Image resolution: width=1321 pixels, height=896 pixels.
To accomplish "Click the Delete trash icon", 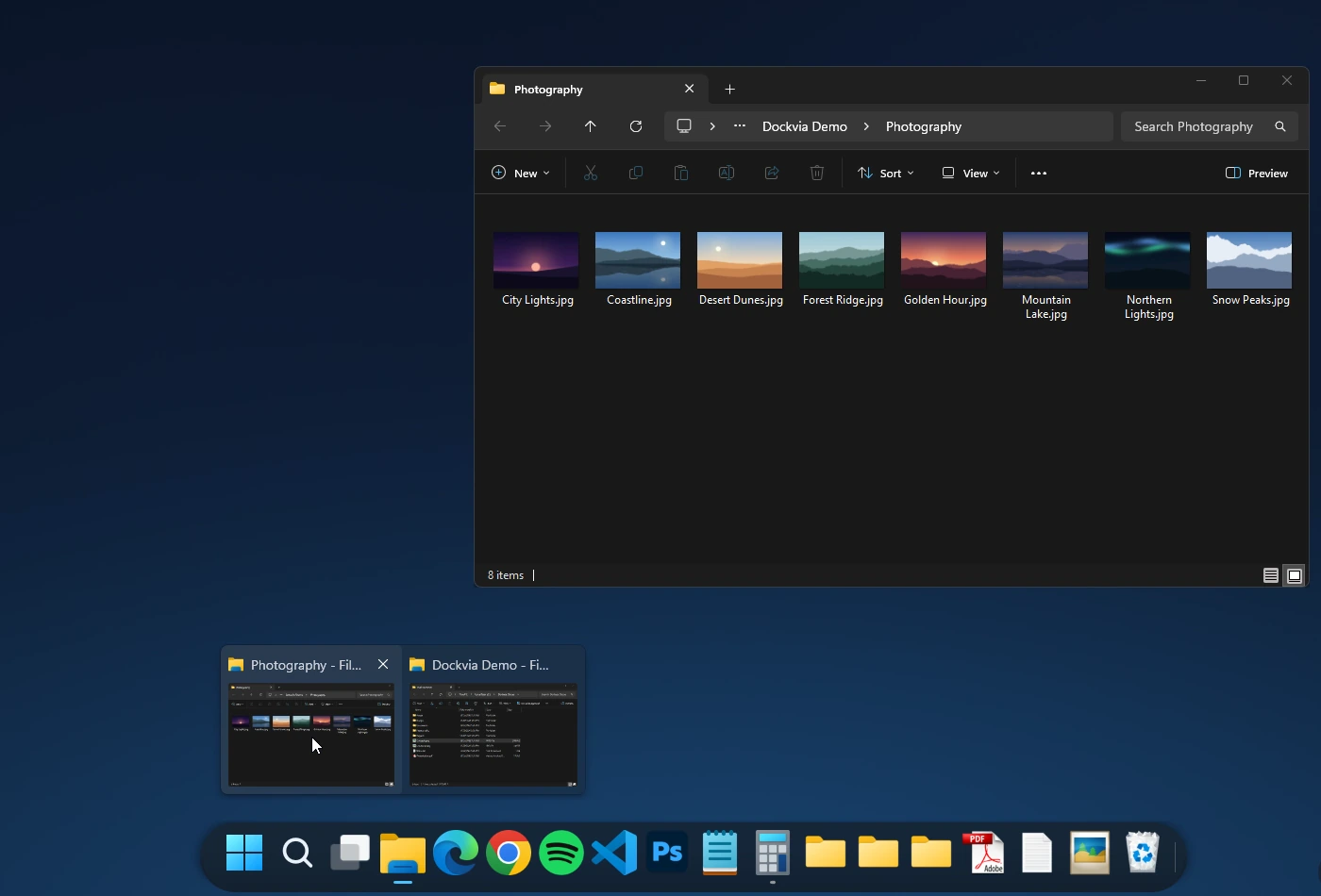I will point(817,173).
